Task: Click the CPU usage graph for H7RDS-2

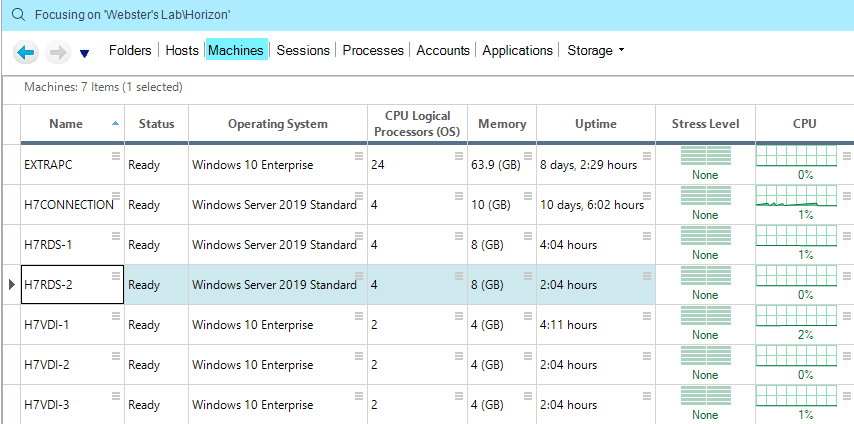Action: (796, 276)
